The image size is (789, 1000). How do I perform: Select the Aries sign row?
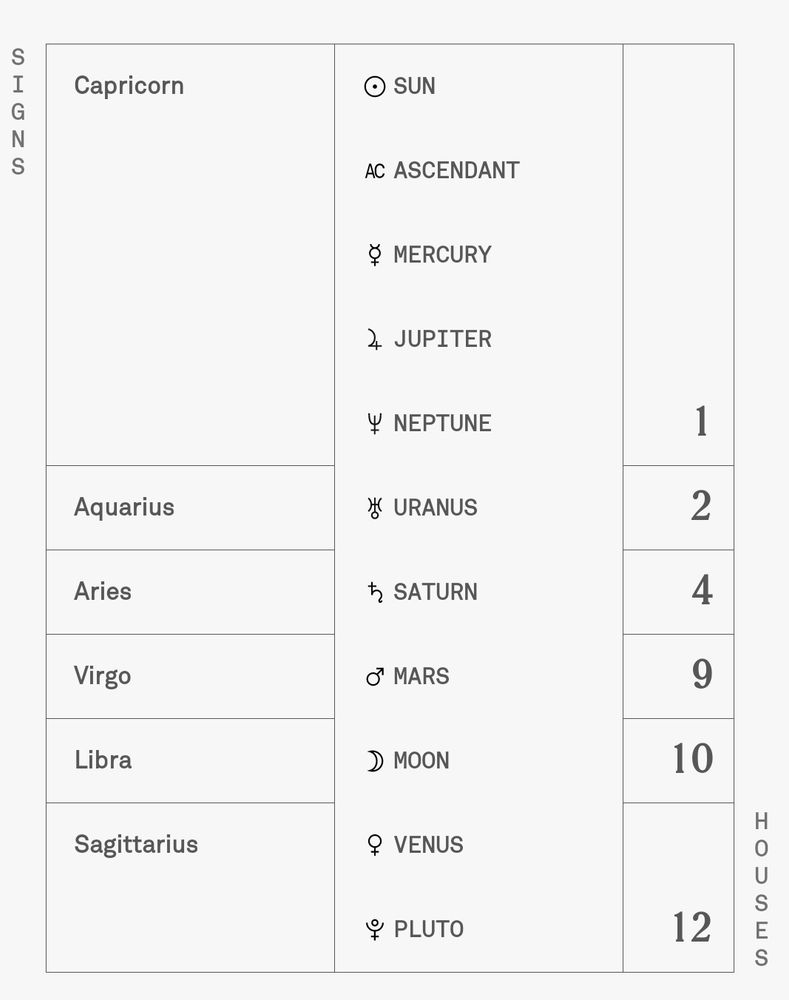[190, 592]
